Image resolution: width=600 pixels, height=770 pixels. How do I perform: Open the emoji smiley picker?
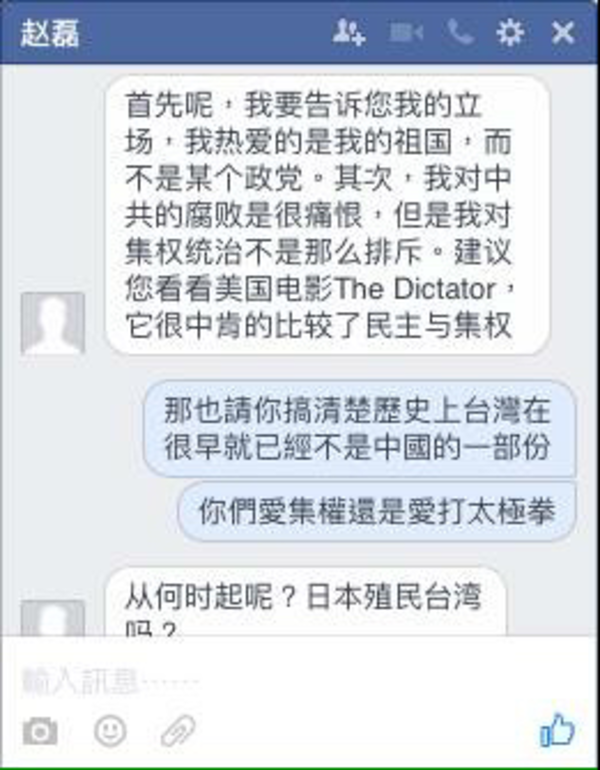coord(110,731)
